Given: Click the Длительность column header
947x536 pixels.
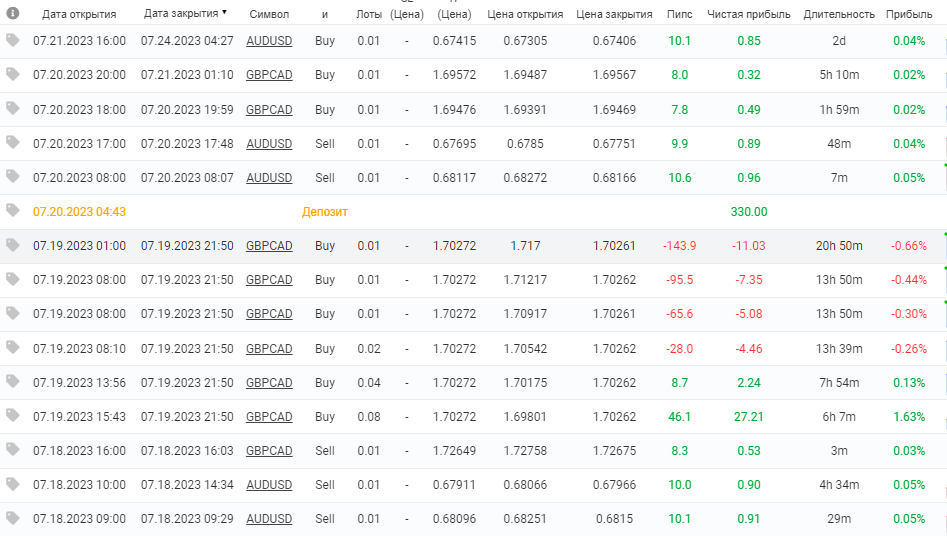Looking at the screenshot, I should [x=839, y=14].
